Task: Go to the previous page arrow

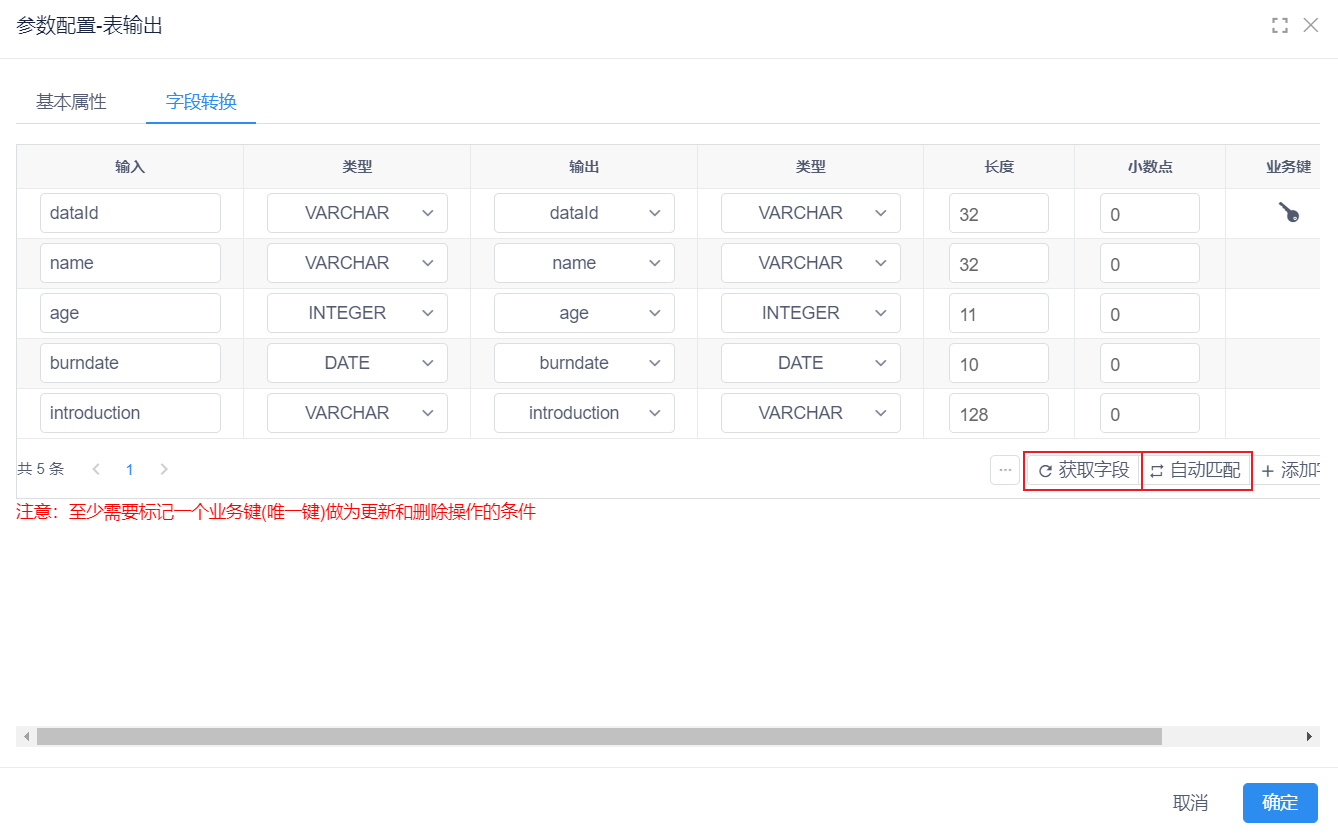Action: [x=96, y=469]
